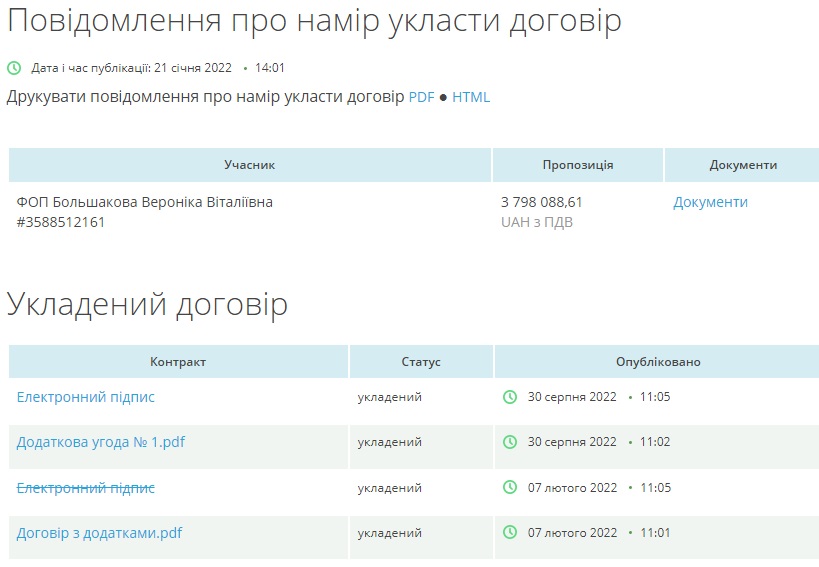Click the Учасник column header
The height and width of the screenshot is (567, 819).
click(x=249, y=165)
